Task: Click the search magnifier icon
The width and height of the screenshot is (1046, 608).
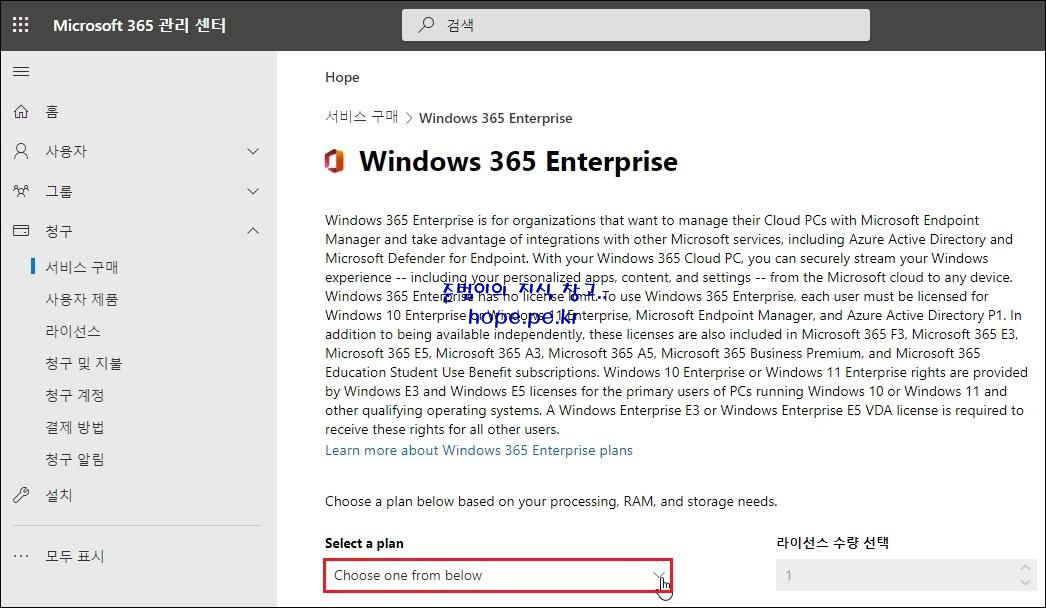Action: [426, 25]
